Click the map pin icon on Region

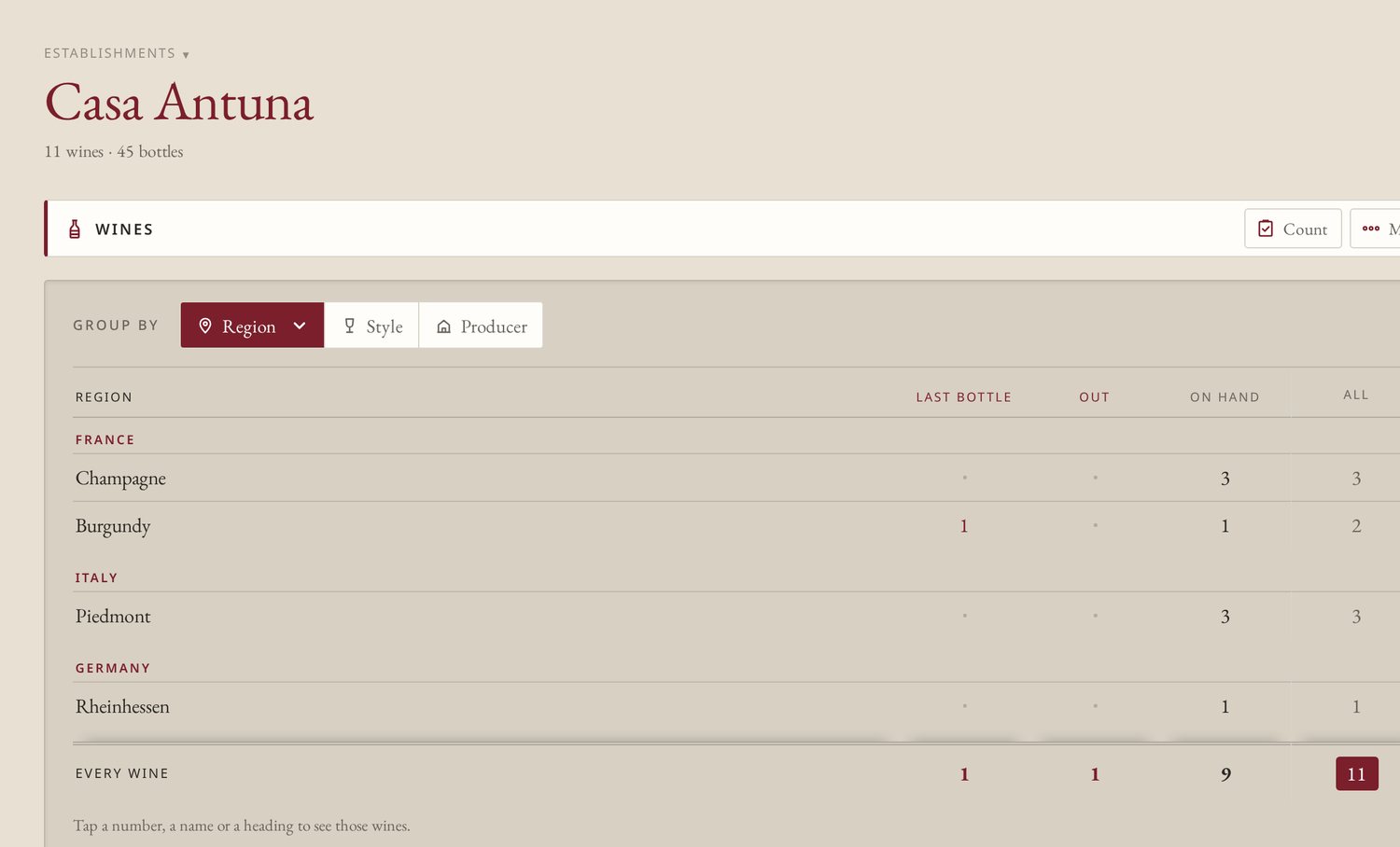point(205,326)
